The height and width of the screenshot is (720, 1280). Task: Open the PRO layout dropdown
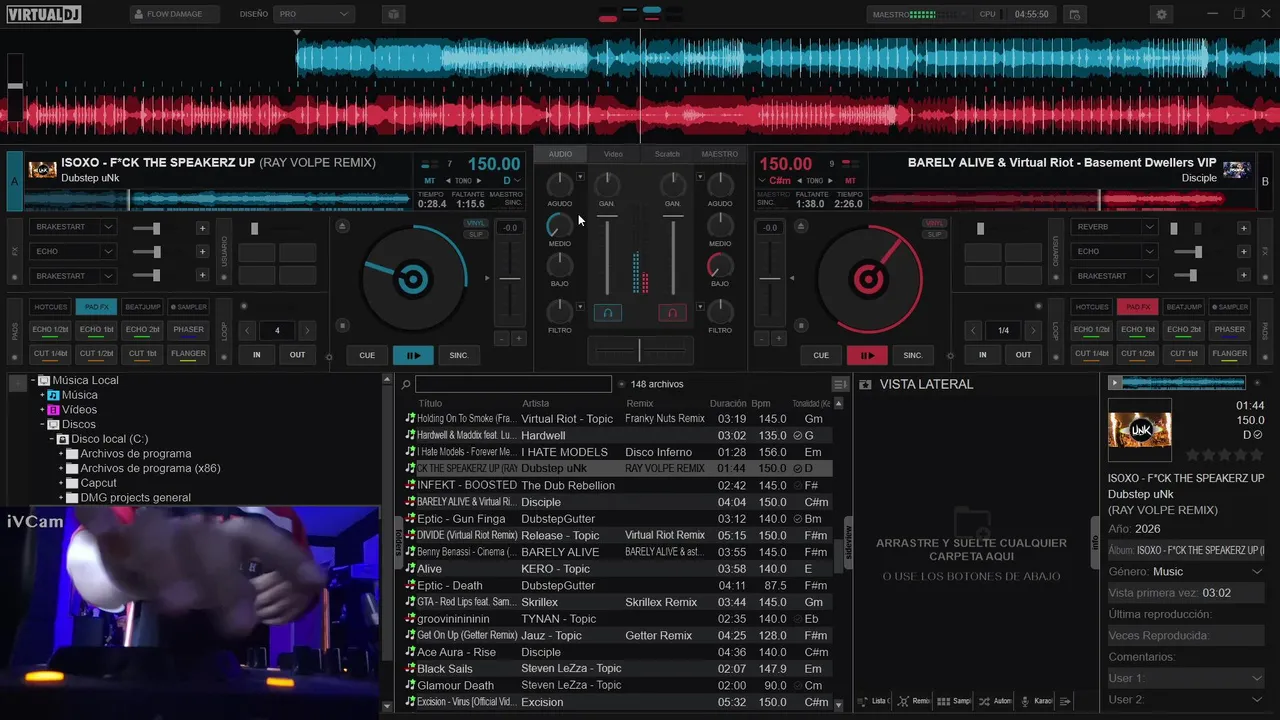coord(314,14)
